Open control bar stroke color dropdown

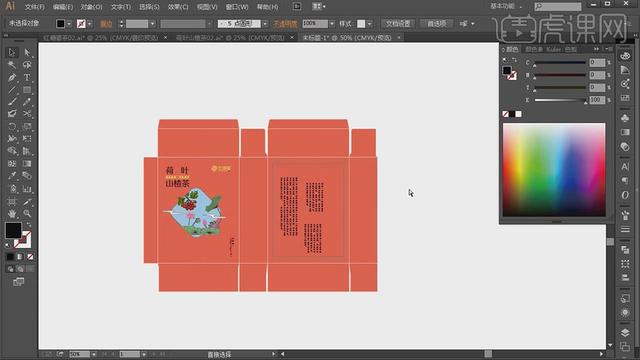pos(90,24)
